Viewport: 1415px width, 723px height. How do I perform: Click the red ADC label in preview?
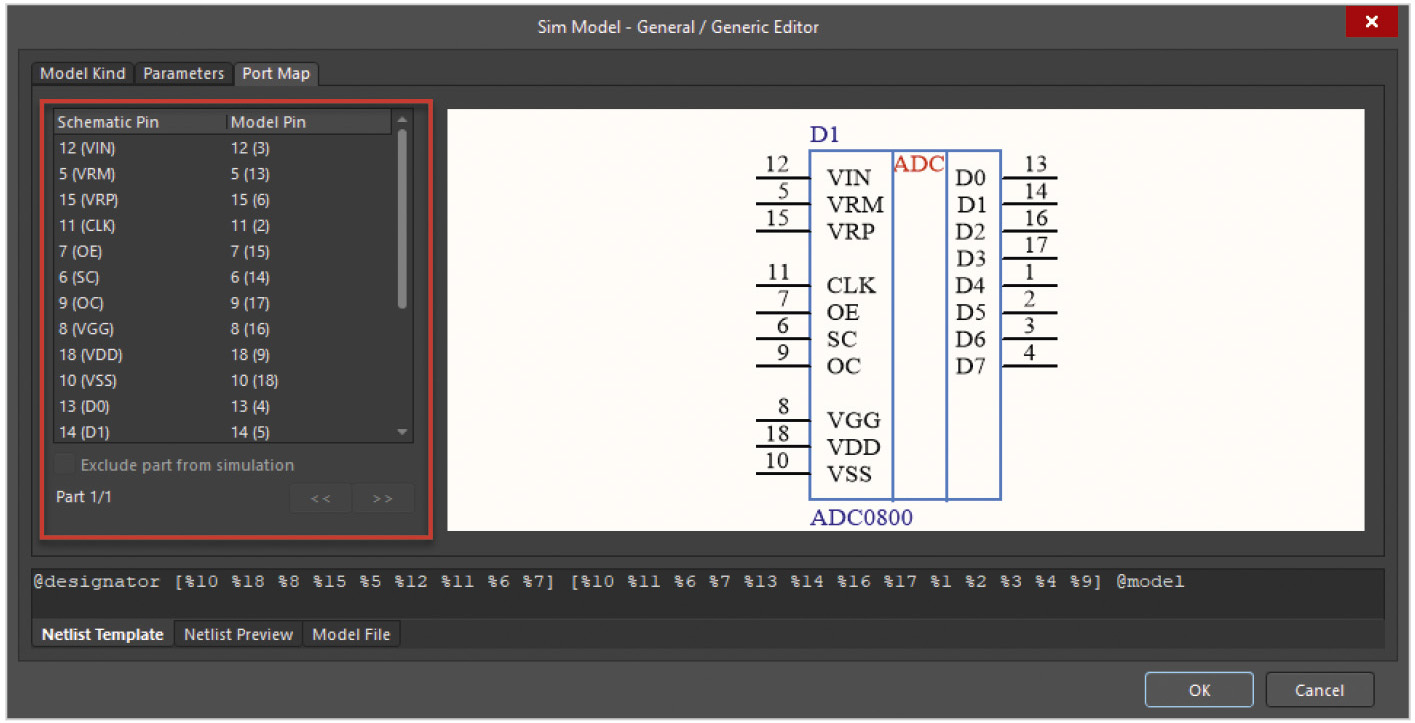919,165
